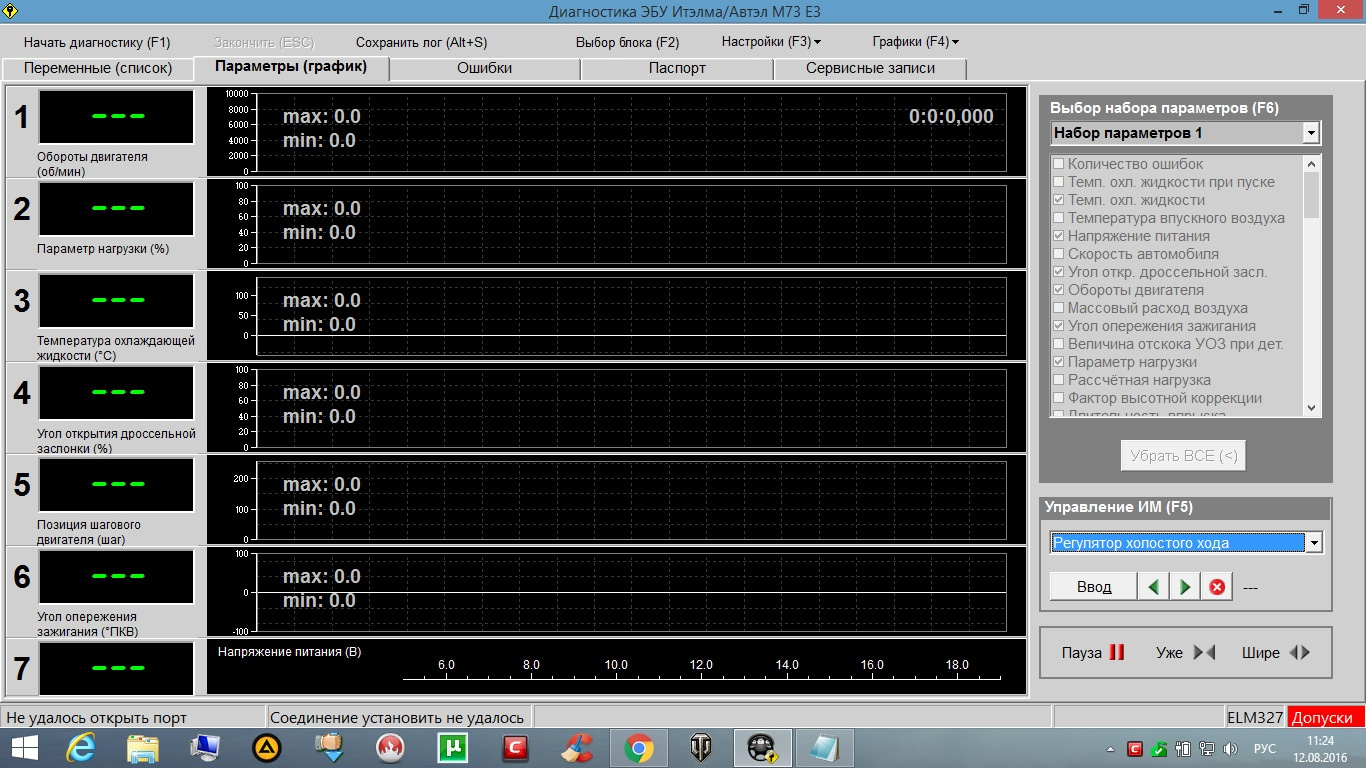Image resolution: width=1366 pixels, height=768 pixels.
Task: Click the red cancel X actuator button
Action: (1217, 587)
